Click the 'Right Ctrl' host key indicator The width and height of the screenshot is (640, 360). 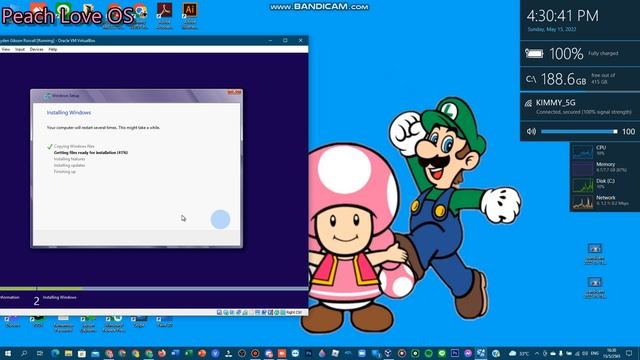tap(294, 313)
